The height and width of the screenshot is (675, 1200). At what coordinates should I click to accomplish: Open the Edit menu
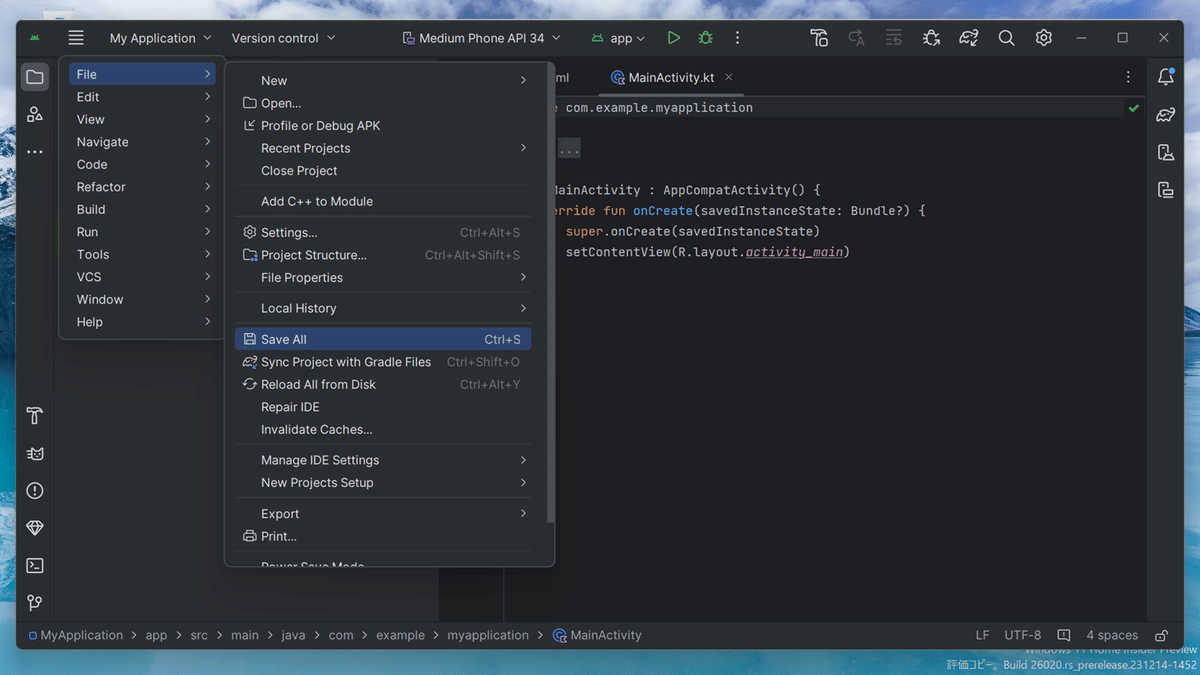tap(143, 97)
